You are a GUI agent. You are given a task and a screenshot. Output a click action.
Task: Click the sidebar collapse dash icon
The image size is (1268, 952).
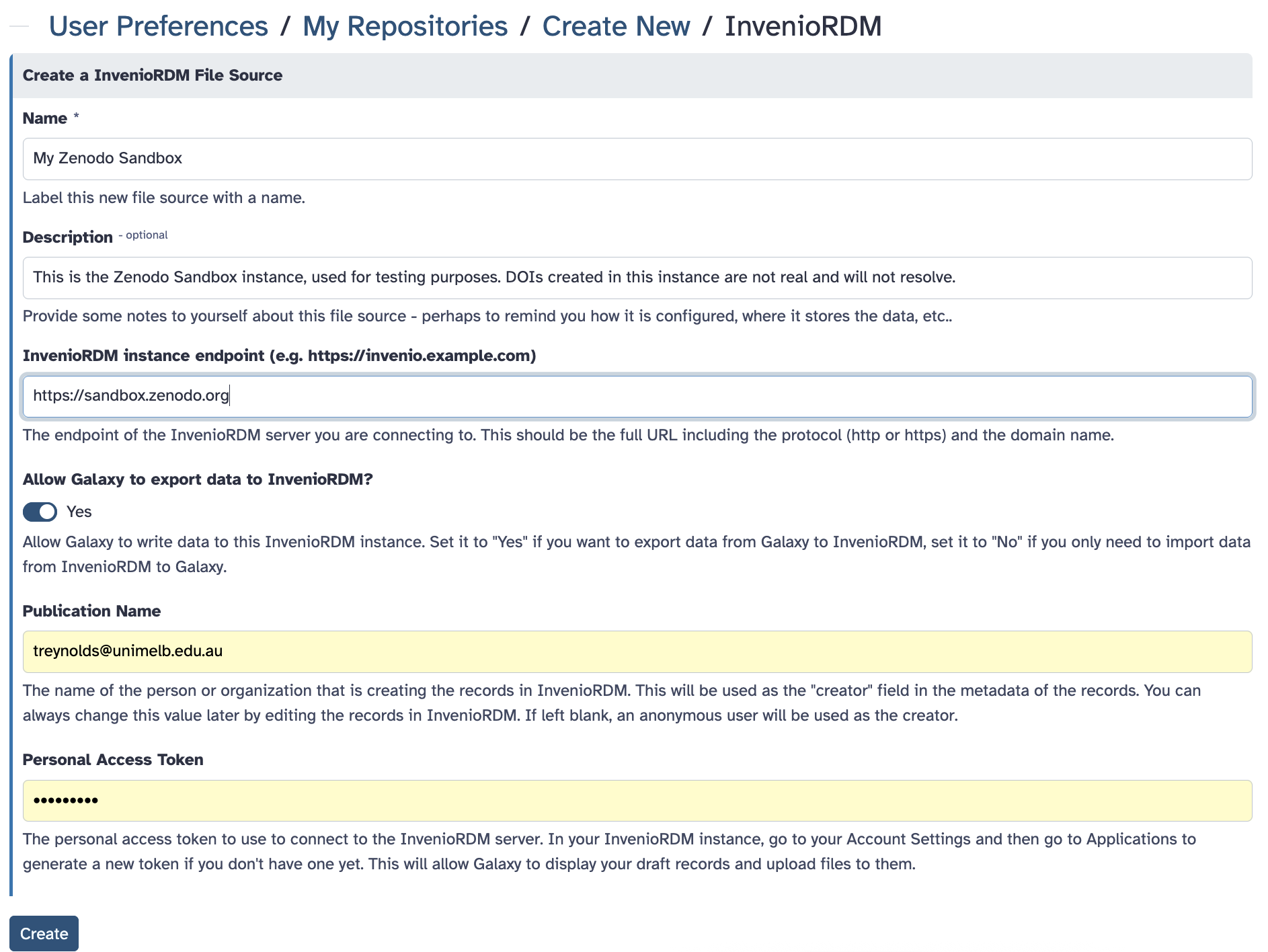pyautogui.click(x=18, y=26)
